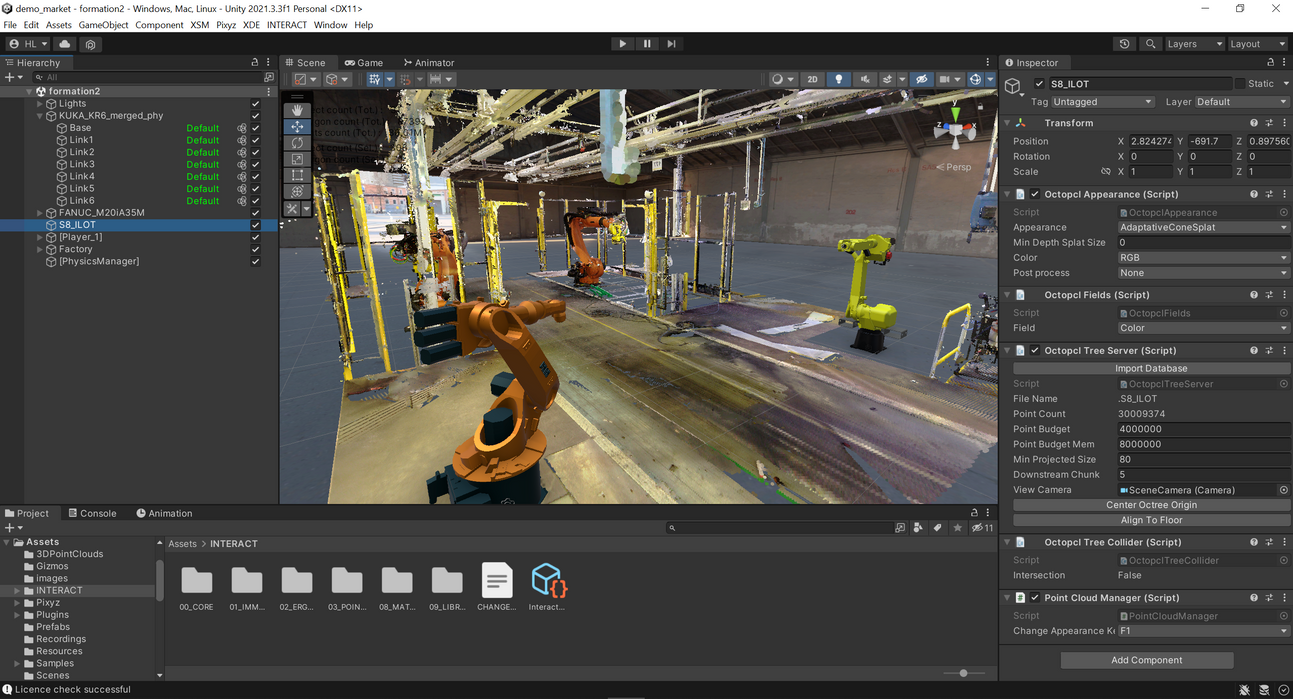Viewport: 1293px width, 699px height.
Task: Enable the Static checkbox
Action: [1240, 84]
